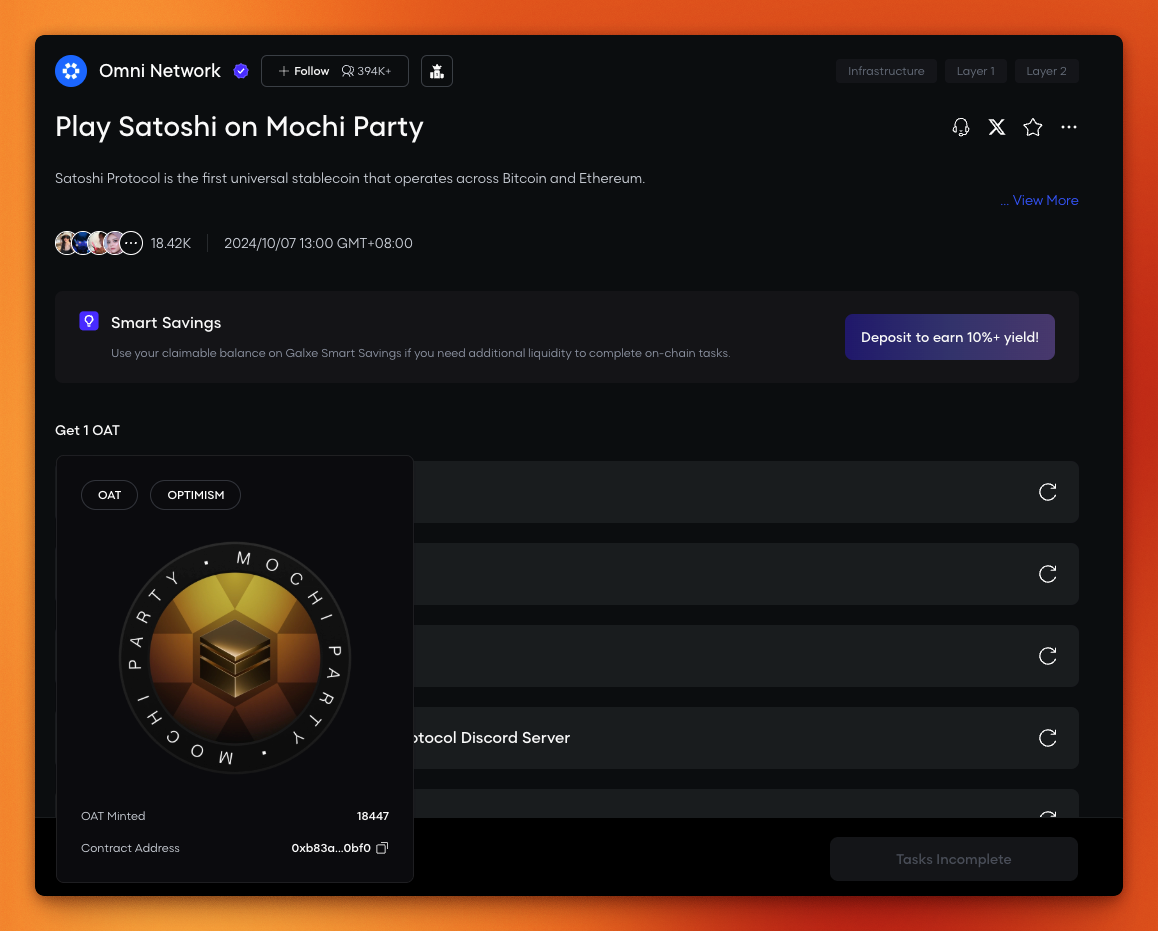1158x931 pixels.
Task: Open the leaderboard podium icon button
Action: (436, 71)
